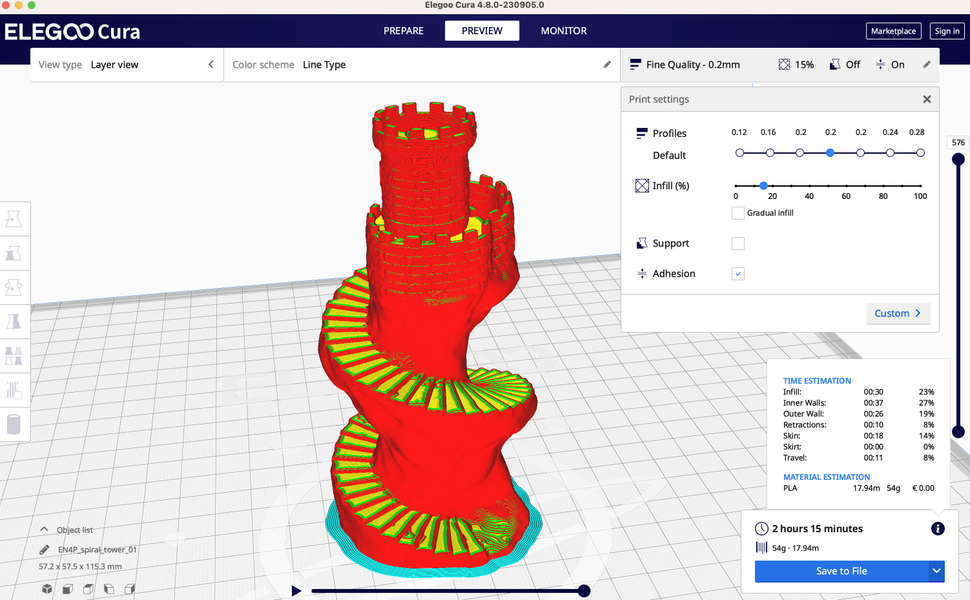970x600 pixels.
Task: Select the Move tool in the left toolbar
Action: [x=15, y=218]
